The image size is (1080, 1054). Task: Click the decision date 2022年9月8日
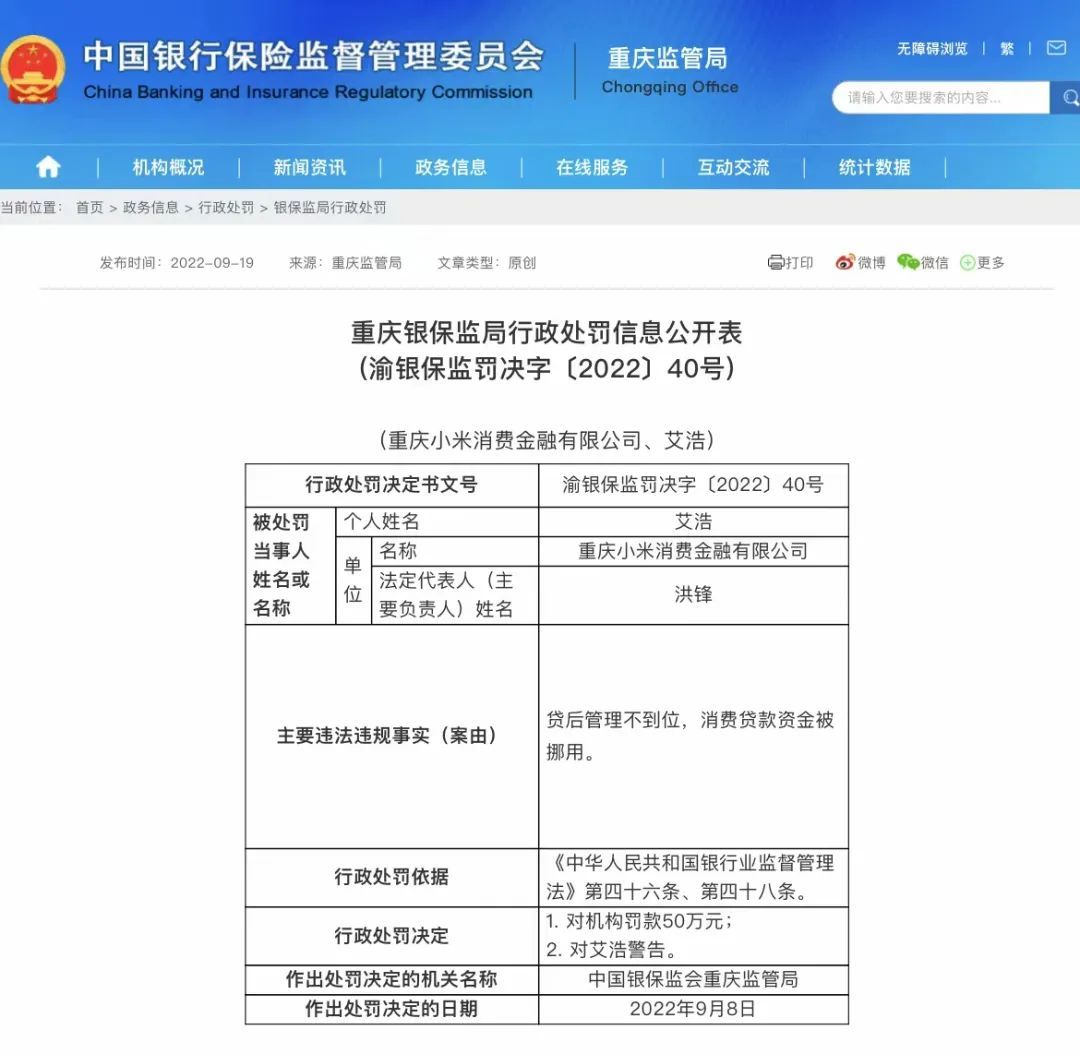(693, 1009)
